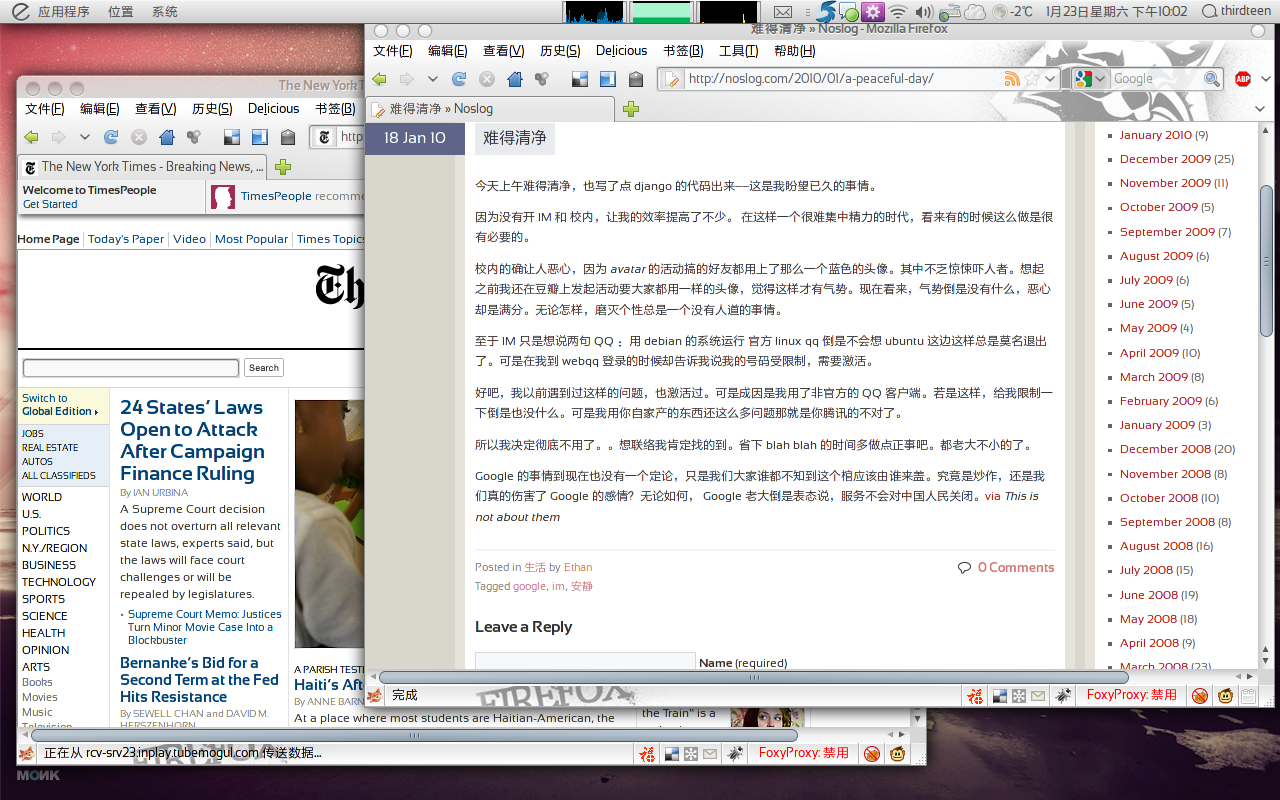Image resolution: width=1280 pixels, height=800 pixels.
Task: Go back in the New York Times window
Action: 32,137
